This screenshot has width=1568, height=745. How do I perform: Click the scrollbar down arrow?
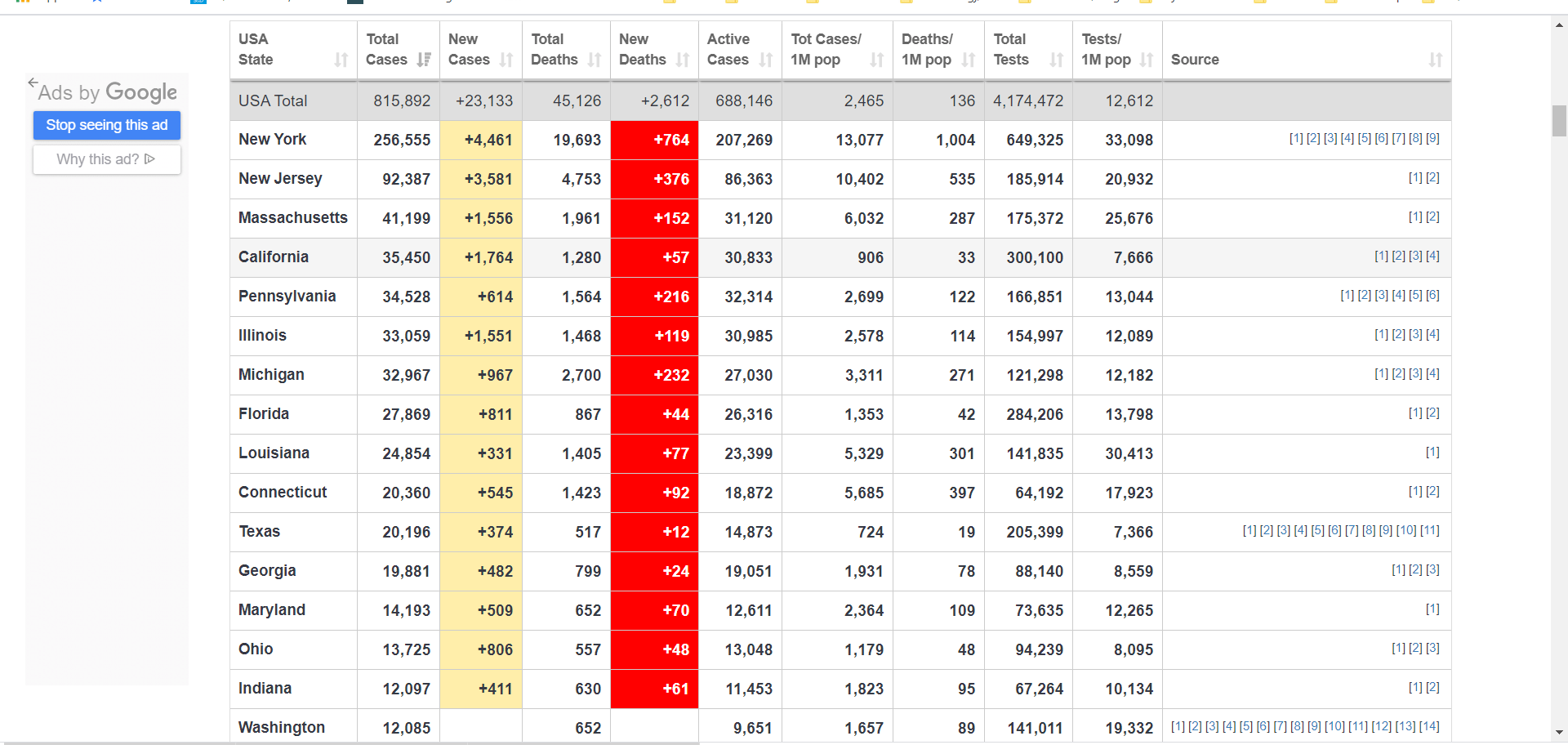[x=1559, y=733]
